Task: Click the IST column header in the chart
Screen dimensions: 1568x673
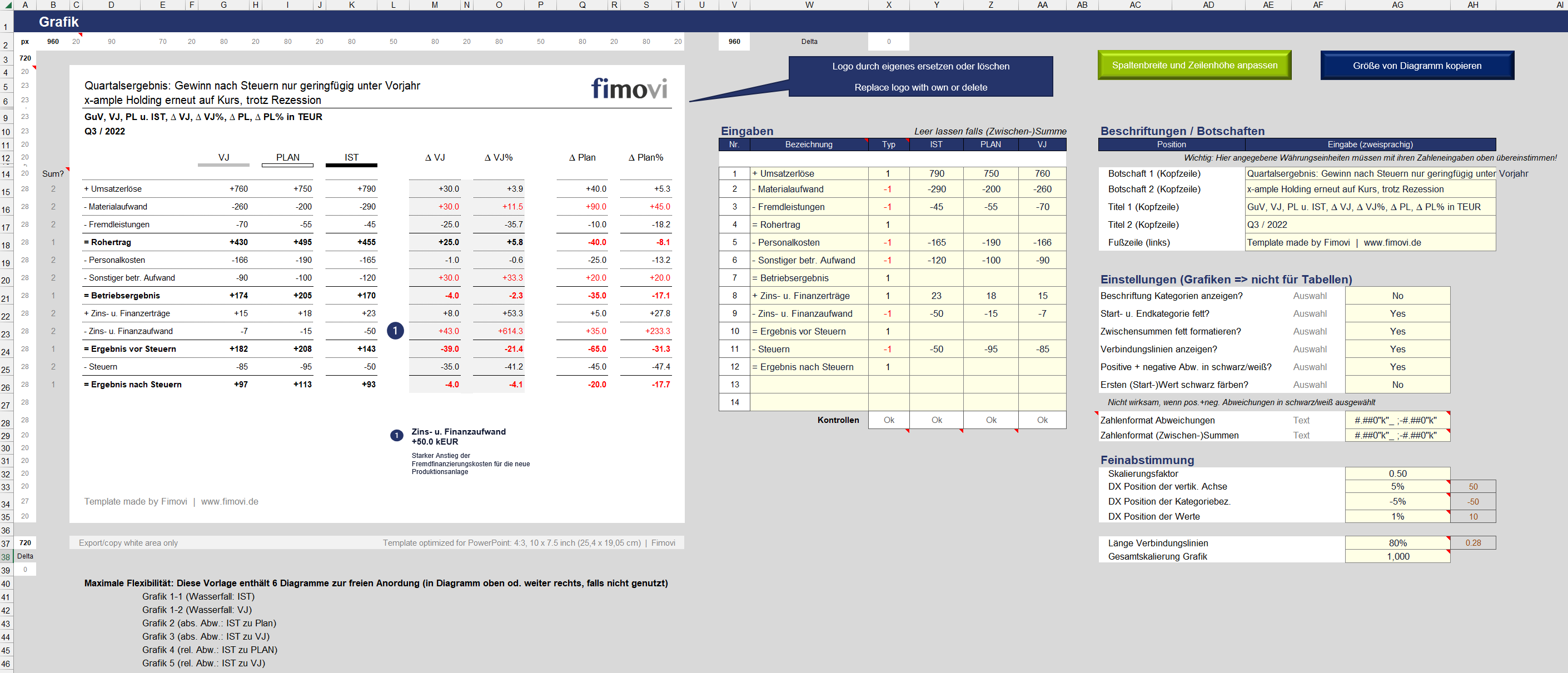Action: pos(351,157)
